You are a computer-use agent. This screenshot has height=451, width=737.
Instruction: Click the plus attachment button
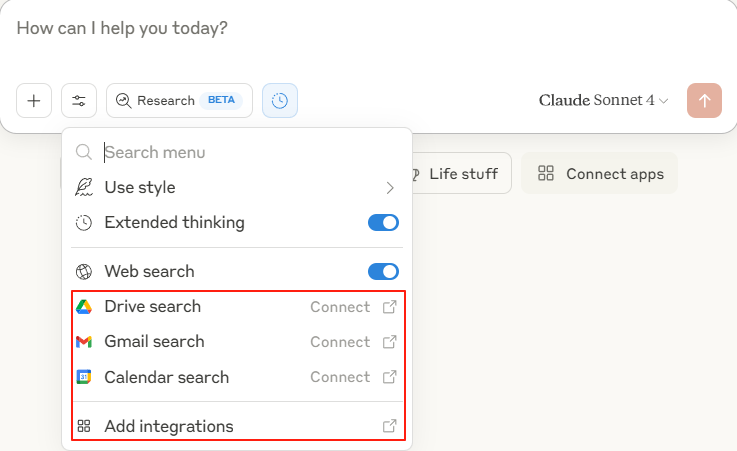34,101
